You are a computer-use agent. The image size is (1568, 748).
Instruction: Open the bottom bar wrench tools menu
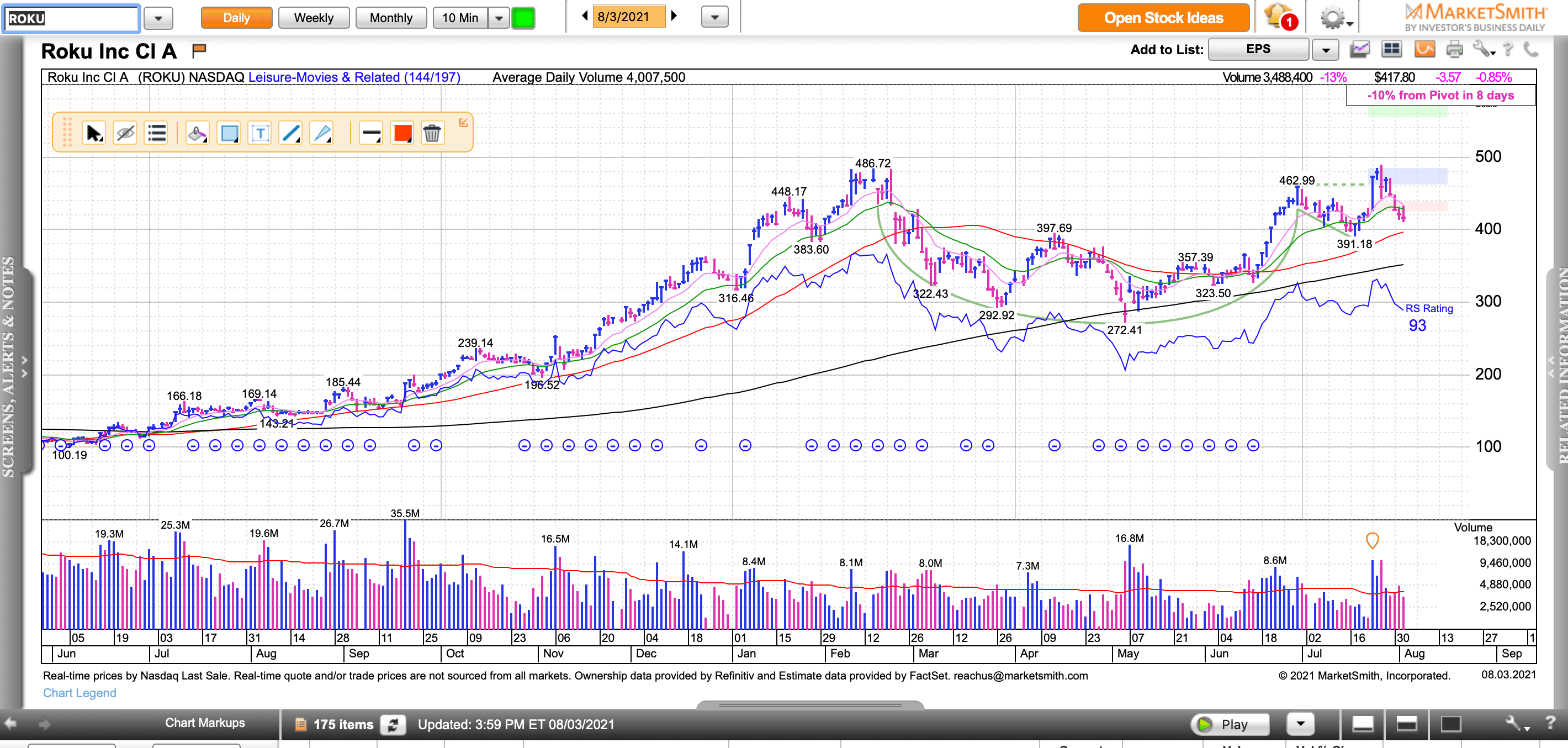[1517, 724]
